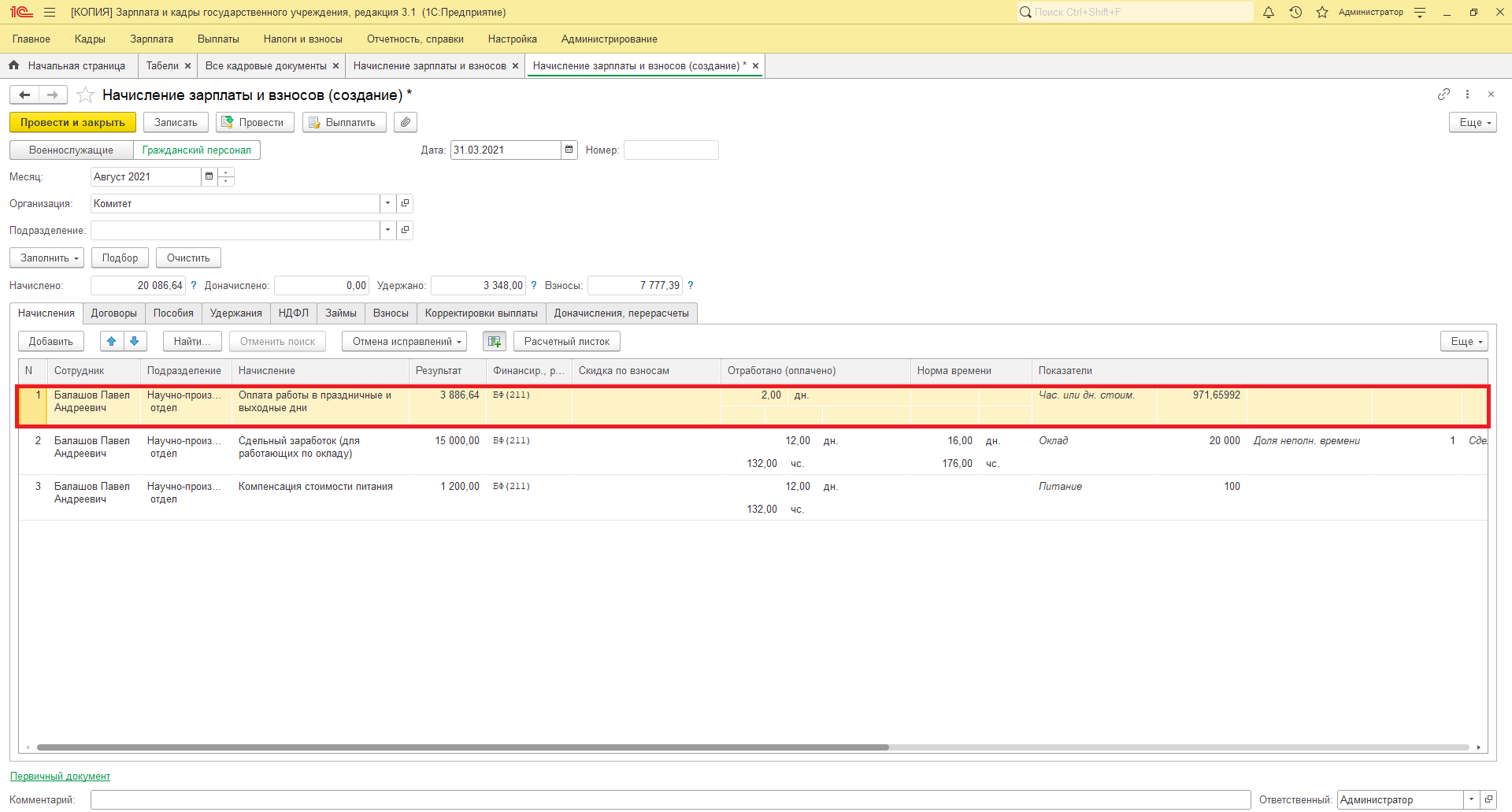Navigate back with the left arrow
The width and height of the screenshot is (1512, 812).
[x=24, y=95]
